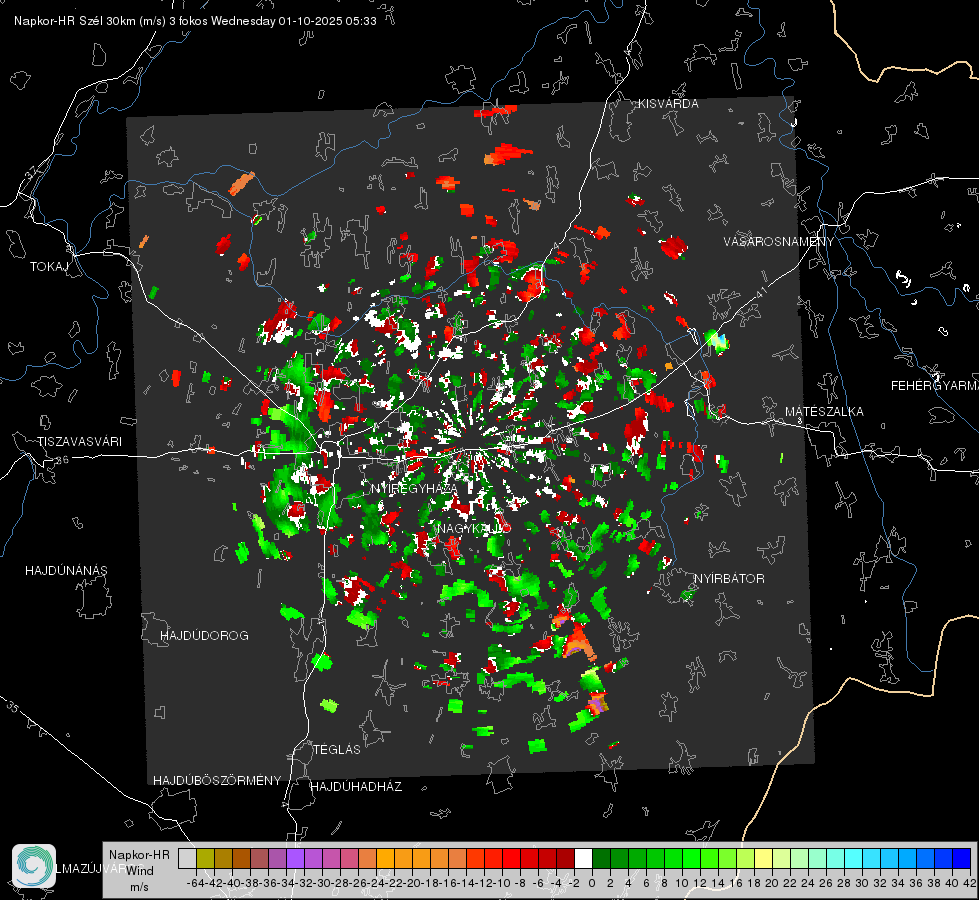Click the HAJDÚBÖSZÖRMÉNY town label
This screenshot has width=979, height=900.
click(x=217, y=780)
